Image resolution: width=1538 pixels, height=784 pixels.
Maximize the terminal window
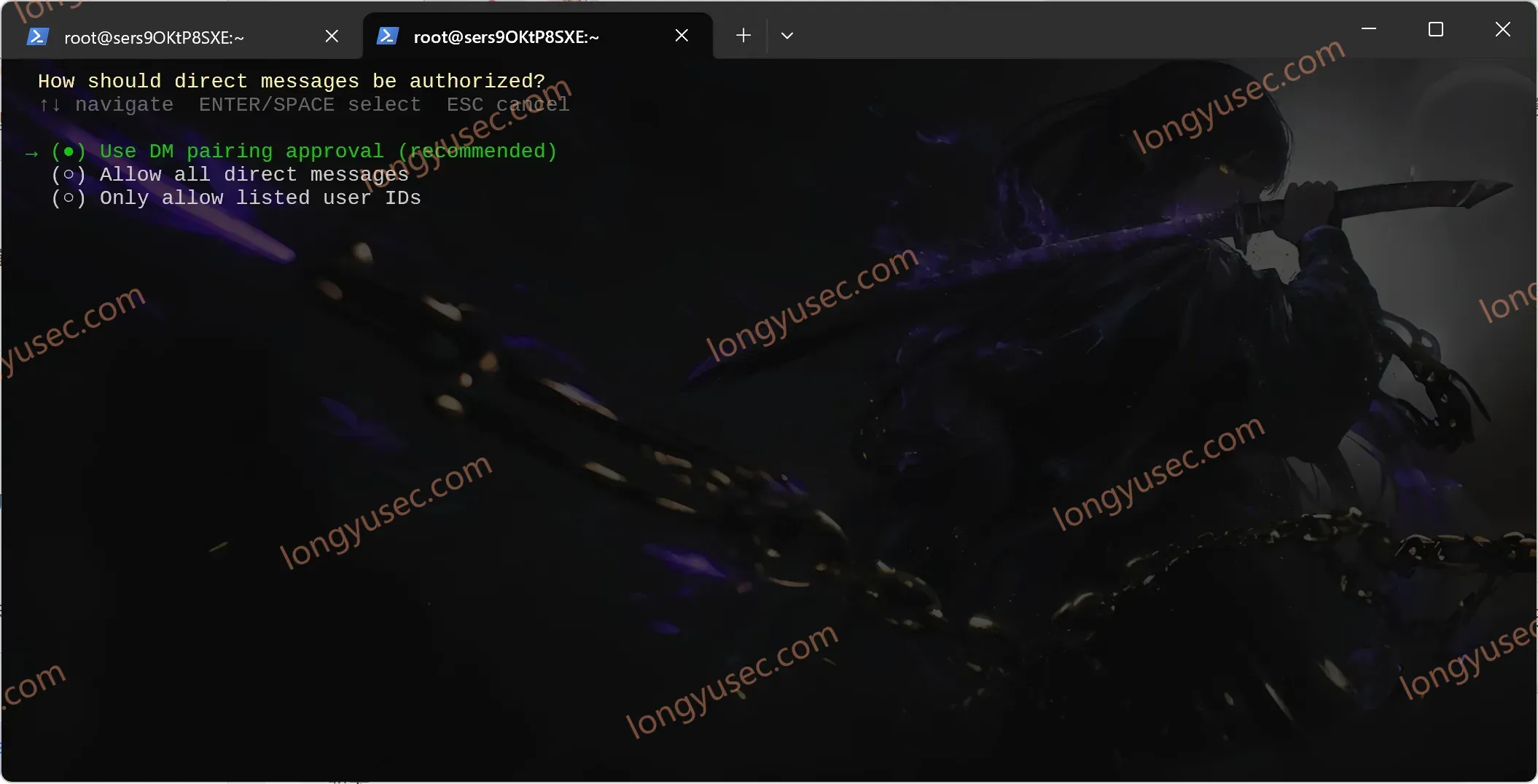tap(1435, 30)
